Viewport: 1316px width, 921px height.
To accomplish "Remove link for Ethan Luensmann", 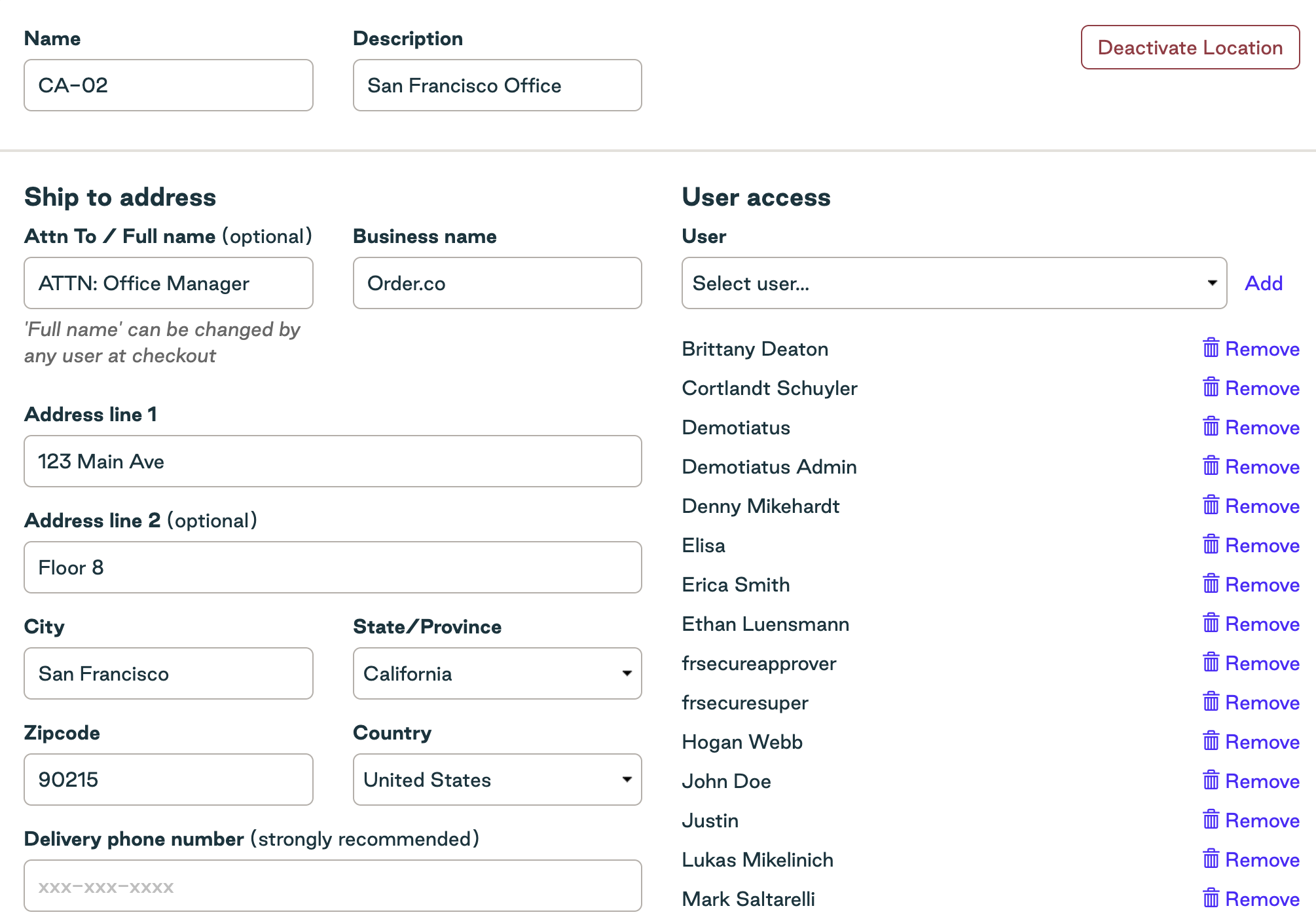I will (x=1262, y=624).
